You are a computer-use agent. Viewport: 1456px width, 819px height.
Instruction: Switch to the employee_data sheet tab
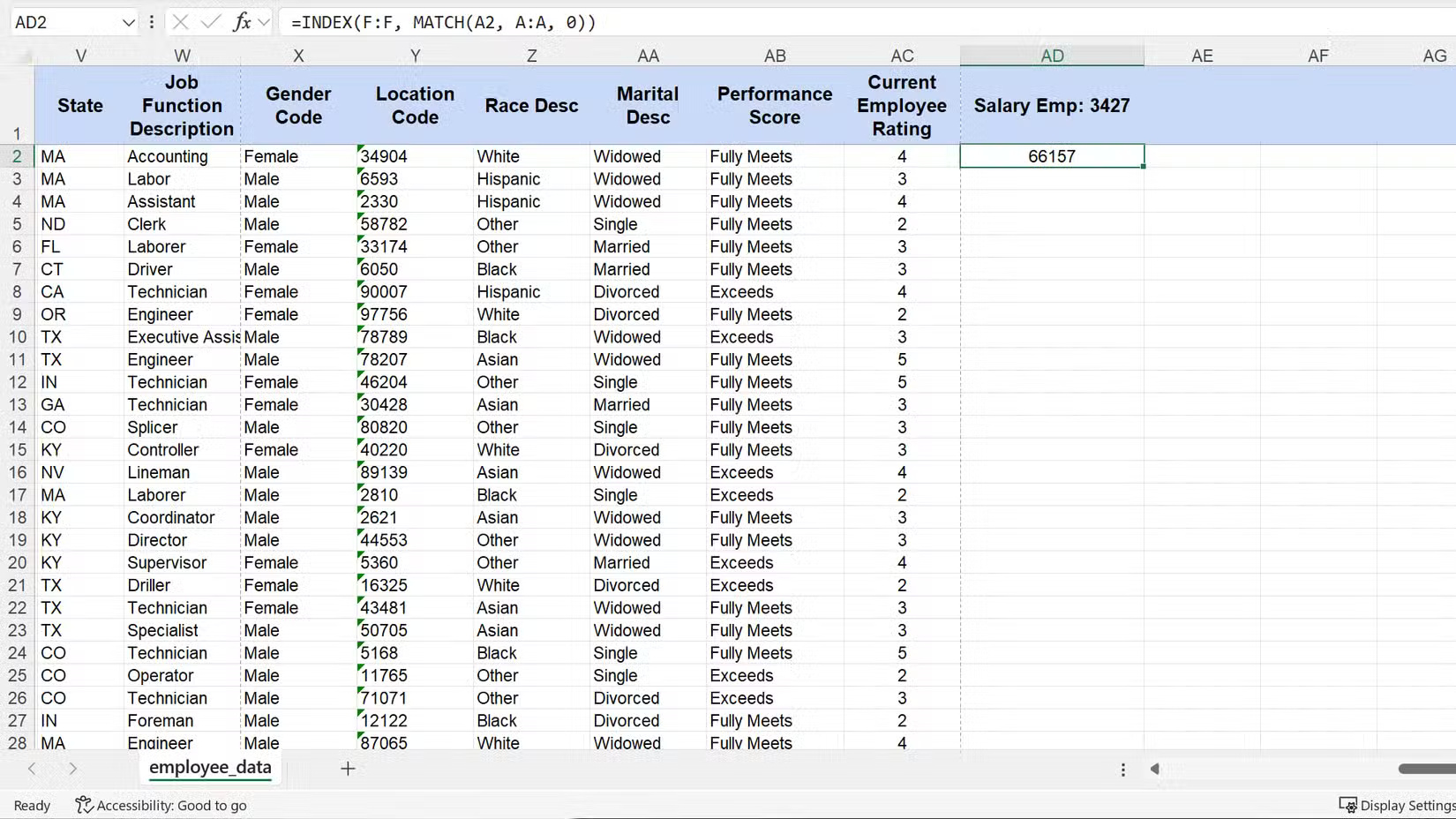(x=209, y=768)
